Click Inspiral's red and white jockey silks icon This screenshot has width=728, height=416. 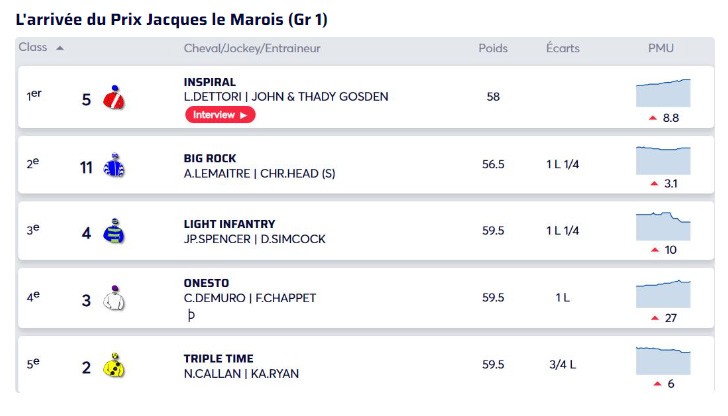114,98
